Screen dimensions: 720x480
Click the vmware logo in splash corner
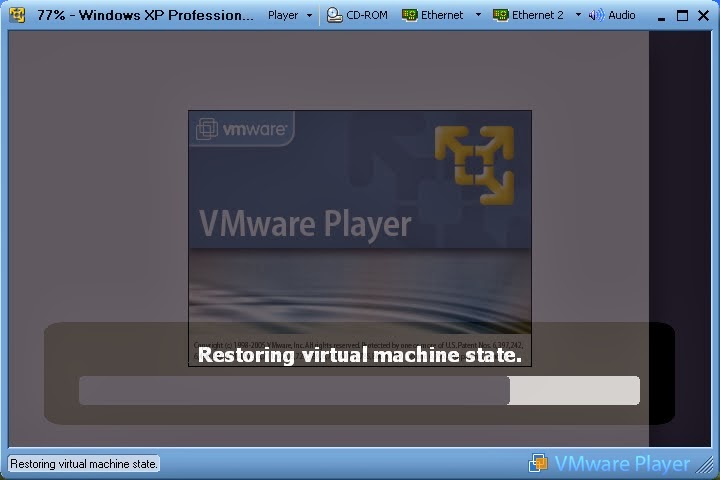[x=242, y=129]
